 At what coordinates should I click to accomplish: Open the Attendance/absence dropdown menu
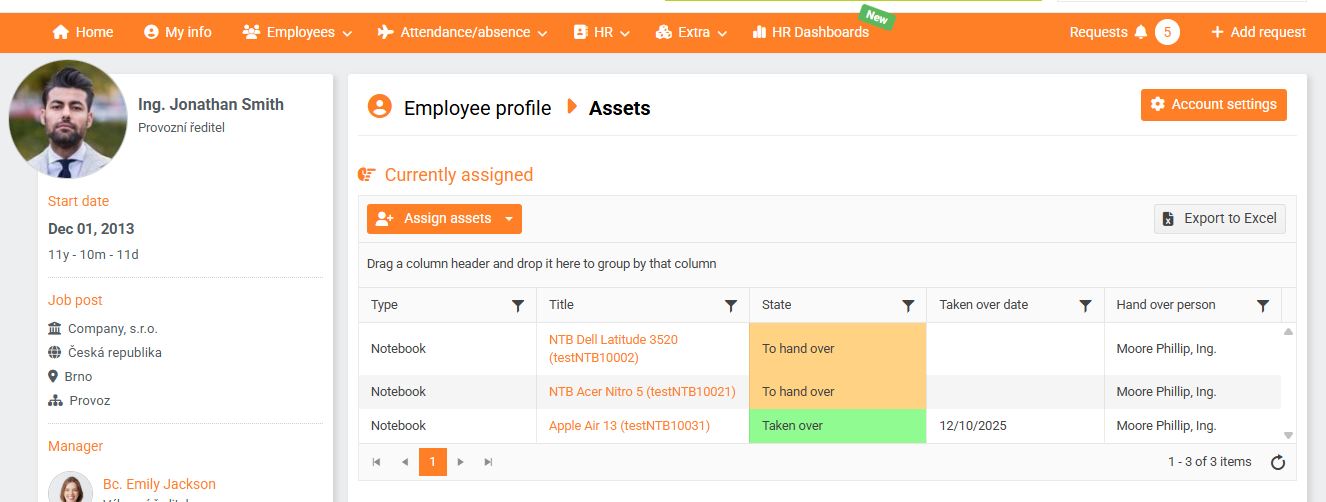pos(463,32)
